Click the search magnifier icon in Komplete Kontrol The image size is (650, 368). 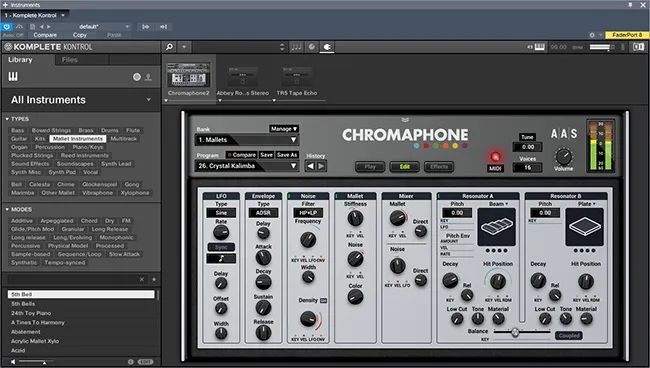click(169, 47)
